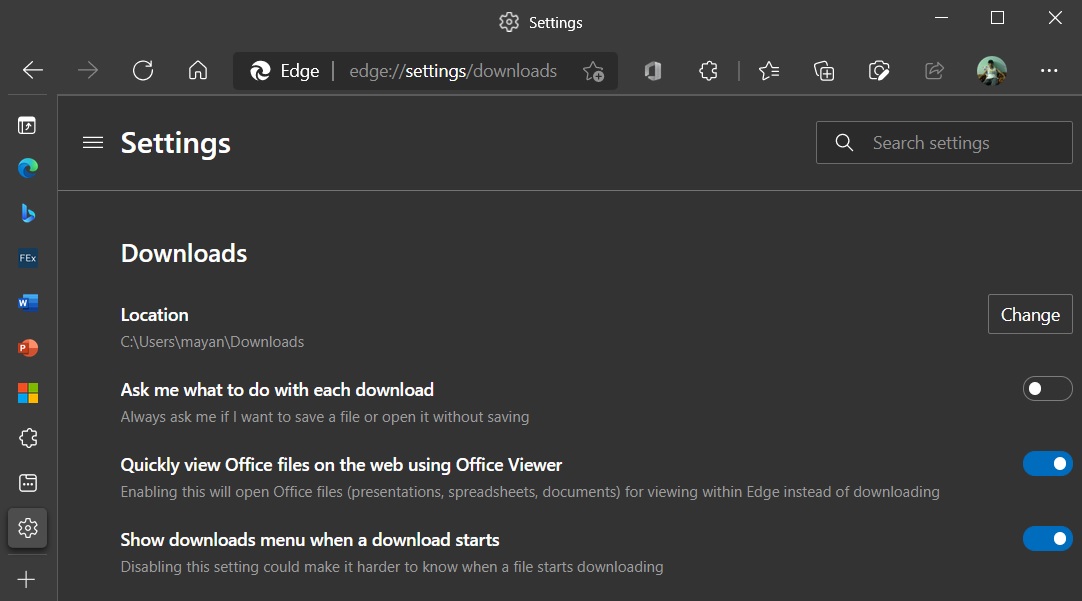Turn off Show downloads menu toggle
1082x601 pixels.
coord(1047,539)
